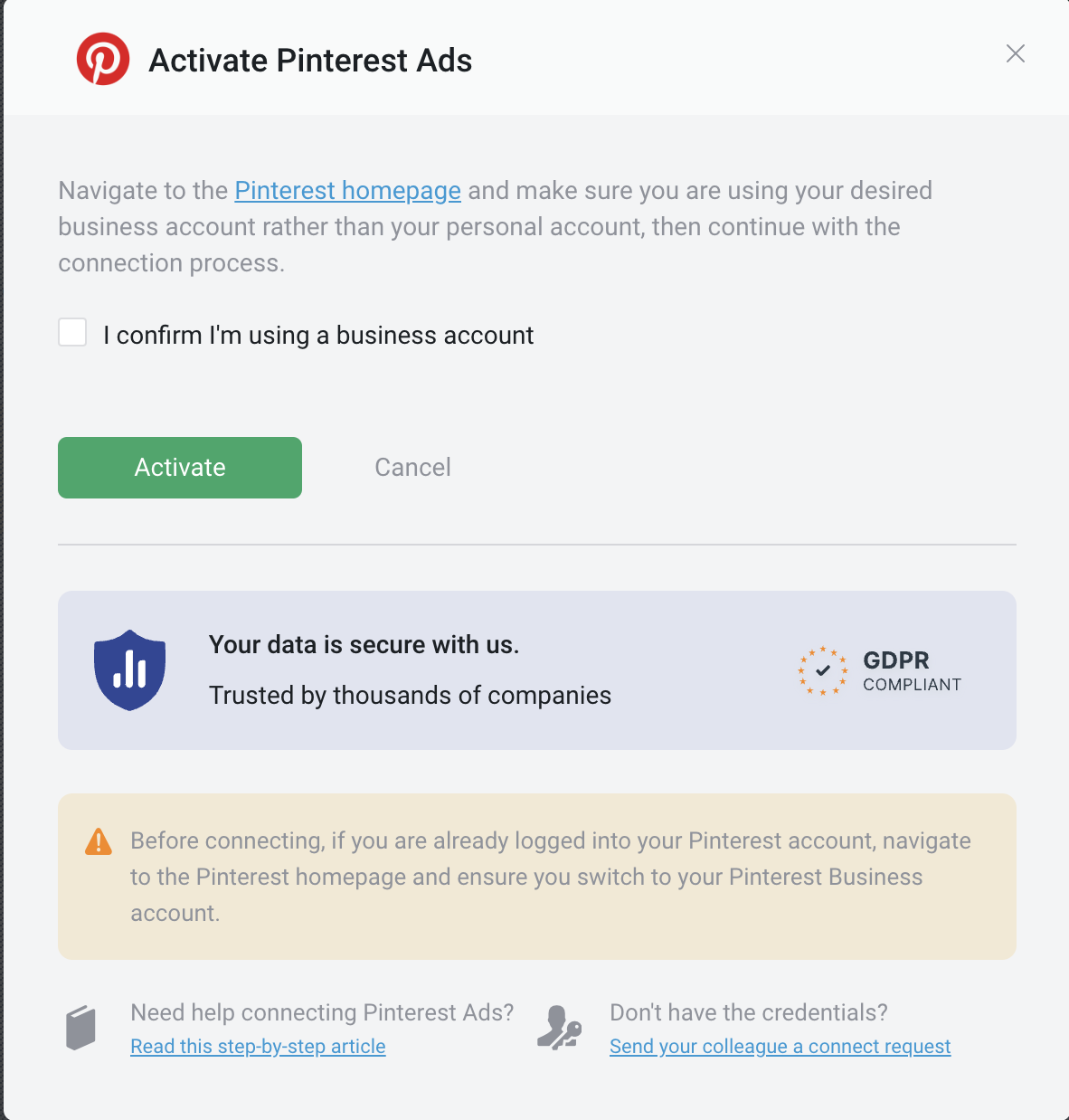Click the 'Activate Pinterest Ads' title text

310,60
